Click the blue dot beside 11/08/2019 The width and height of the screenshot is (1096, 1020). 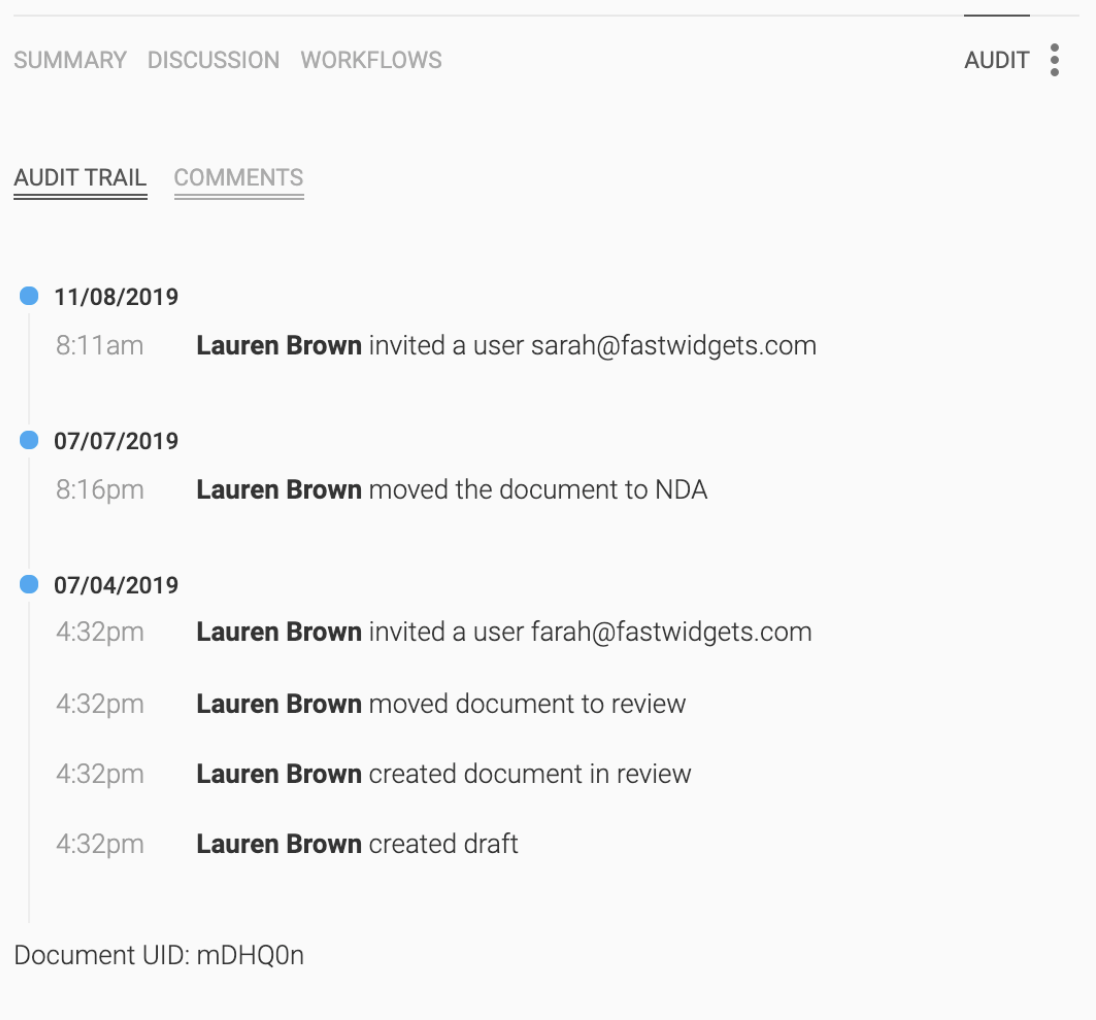[27, 296]
